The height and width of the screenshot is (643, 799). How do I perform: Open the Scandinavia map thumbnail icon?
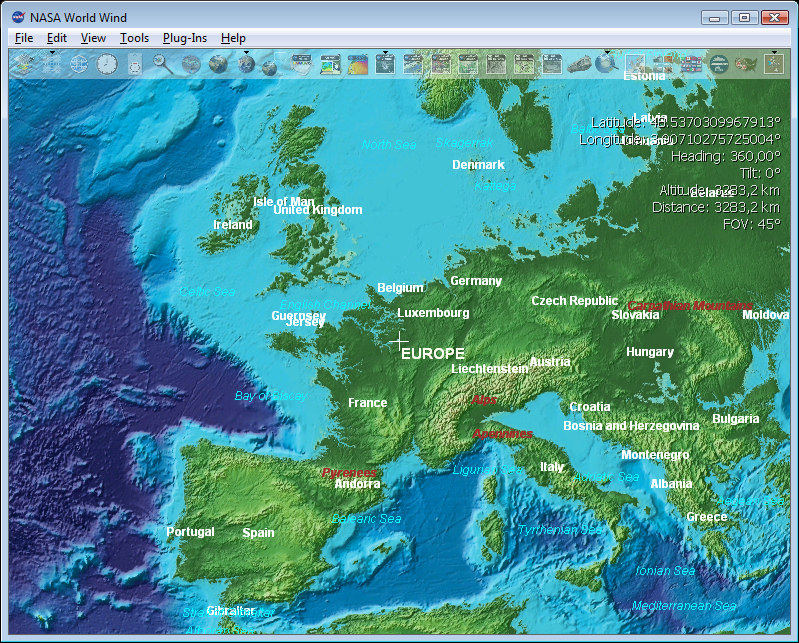coord(635,64)
